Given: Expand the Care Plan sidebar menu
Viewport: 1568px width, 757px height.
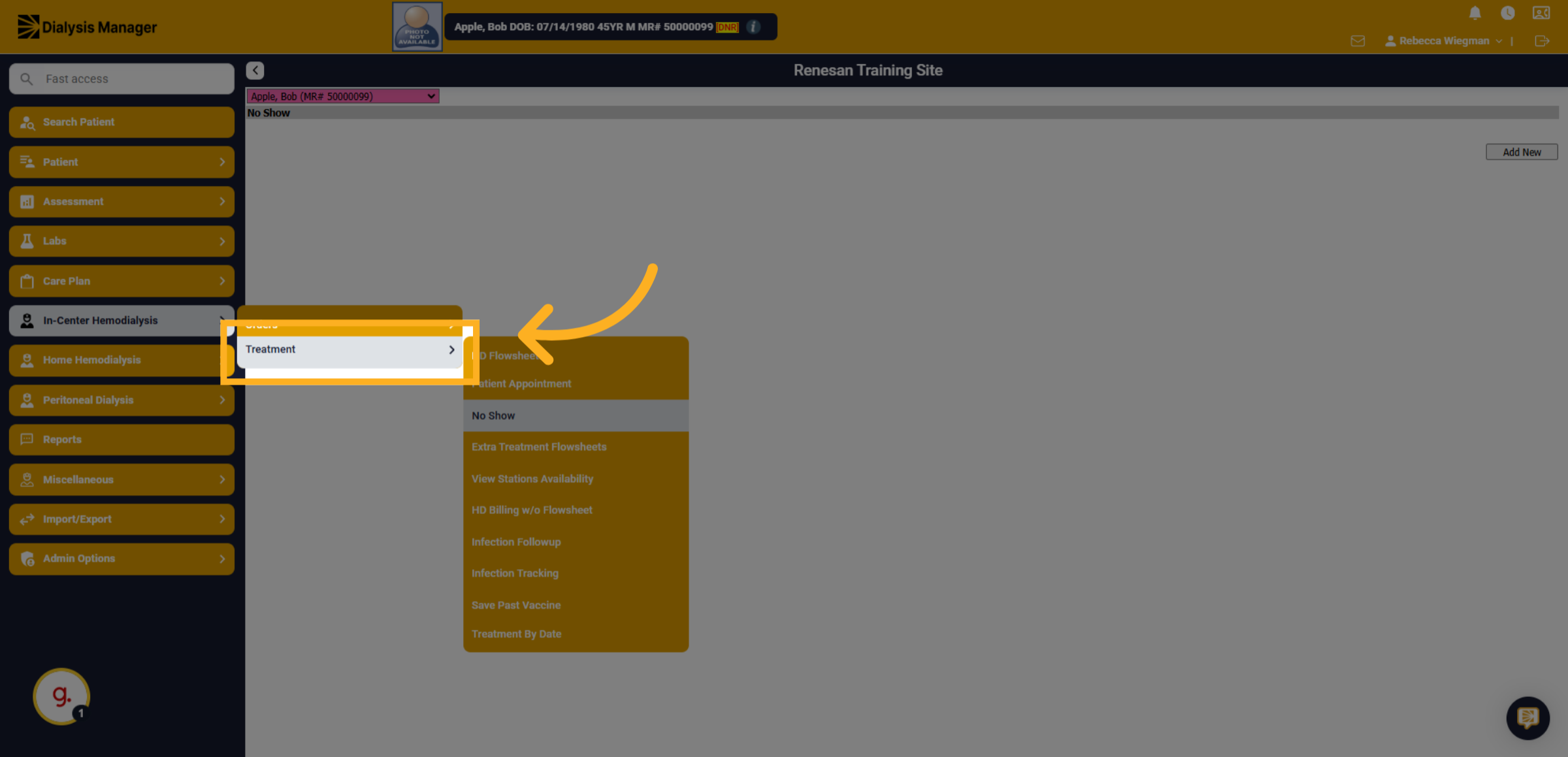Looking at the screenshot, I should (x=122, y=281).
